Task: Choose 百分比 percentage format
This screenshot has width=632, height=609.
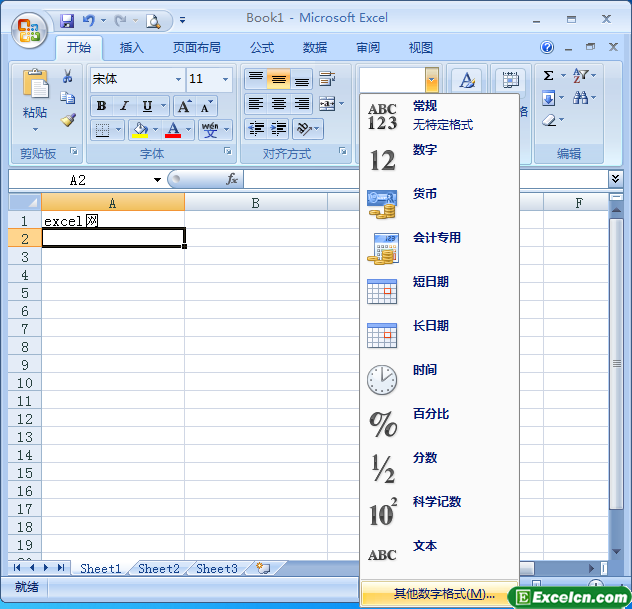Action: click(439, 424)
